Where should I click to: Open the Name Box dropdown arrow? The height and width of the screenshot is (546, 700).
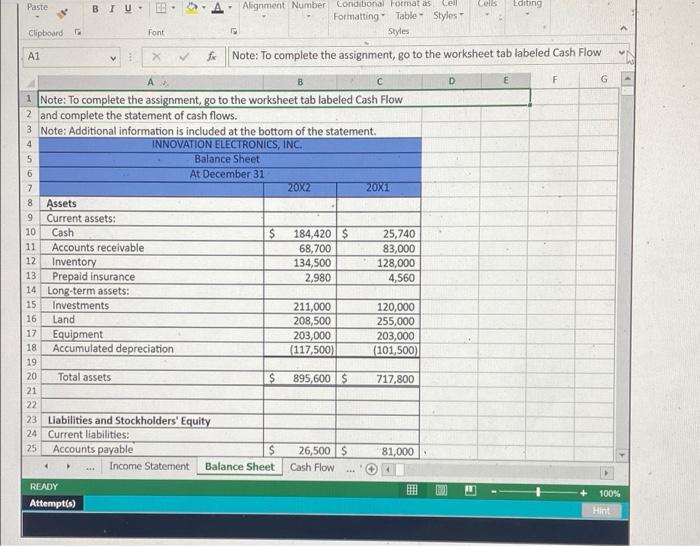click(x=113, y=58)
